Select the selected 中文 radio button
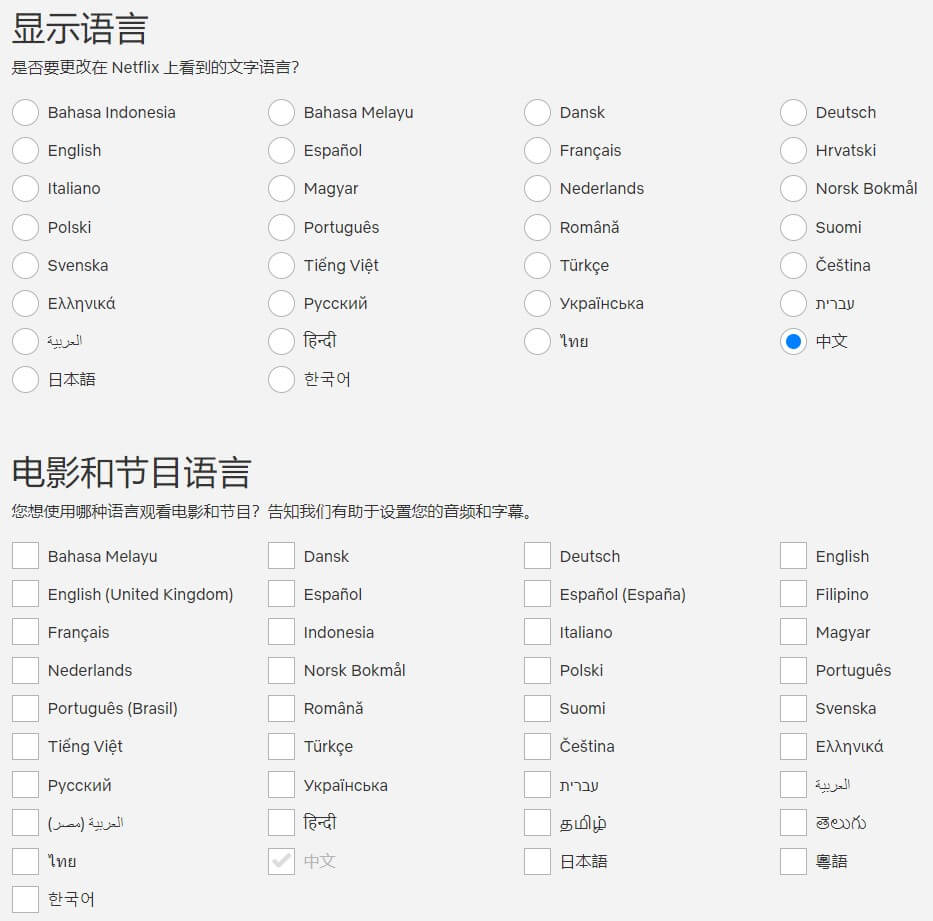The width and height of the screenshot is (933, 921). (793, 342)
